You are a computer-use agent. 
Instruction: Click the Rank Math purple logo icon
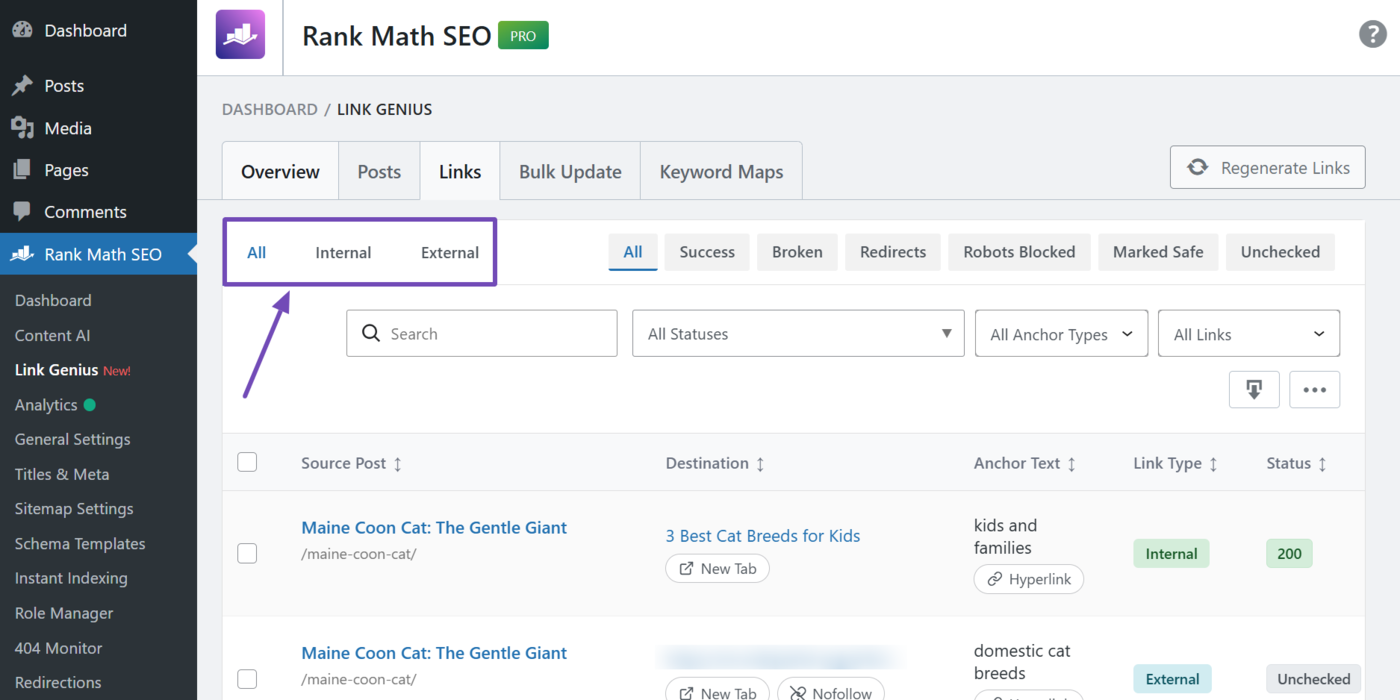click(240, 35)
